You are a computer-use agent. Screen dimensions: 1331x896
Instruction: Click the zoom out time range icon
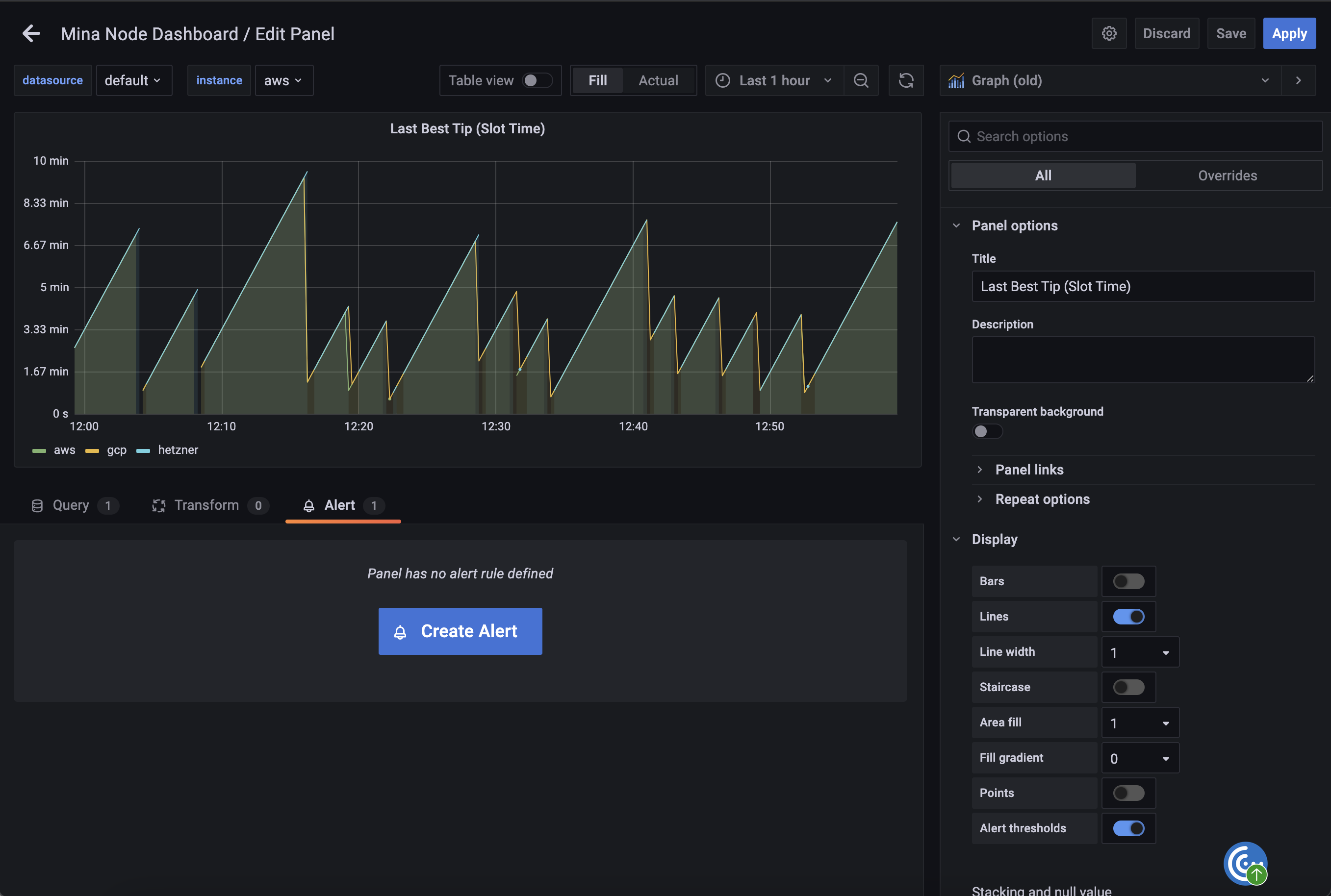coord(861,80)
